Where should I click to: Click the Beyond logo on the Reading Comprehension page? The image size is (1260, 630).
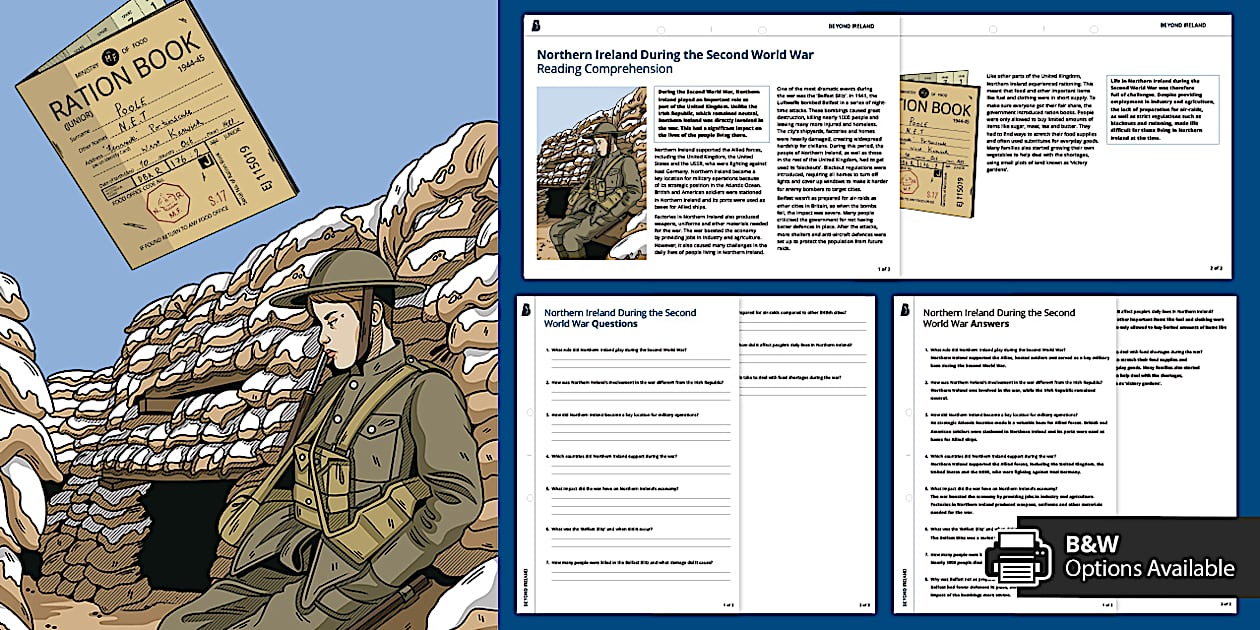(535, 25)
